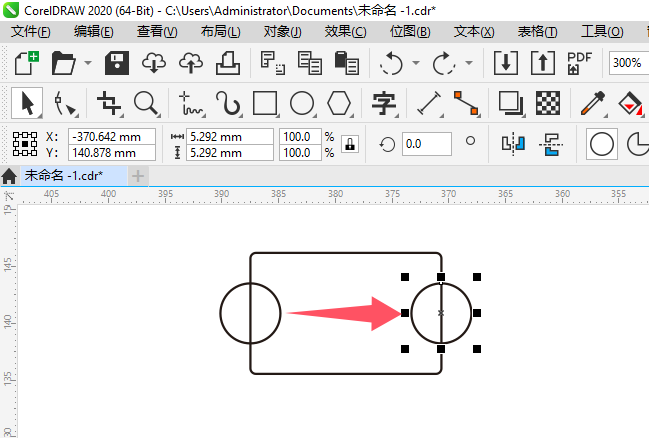Open the 位图(B) menu
Viewport: 649px width, 438px height.
(x=410, y=31)
